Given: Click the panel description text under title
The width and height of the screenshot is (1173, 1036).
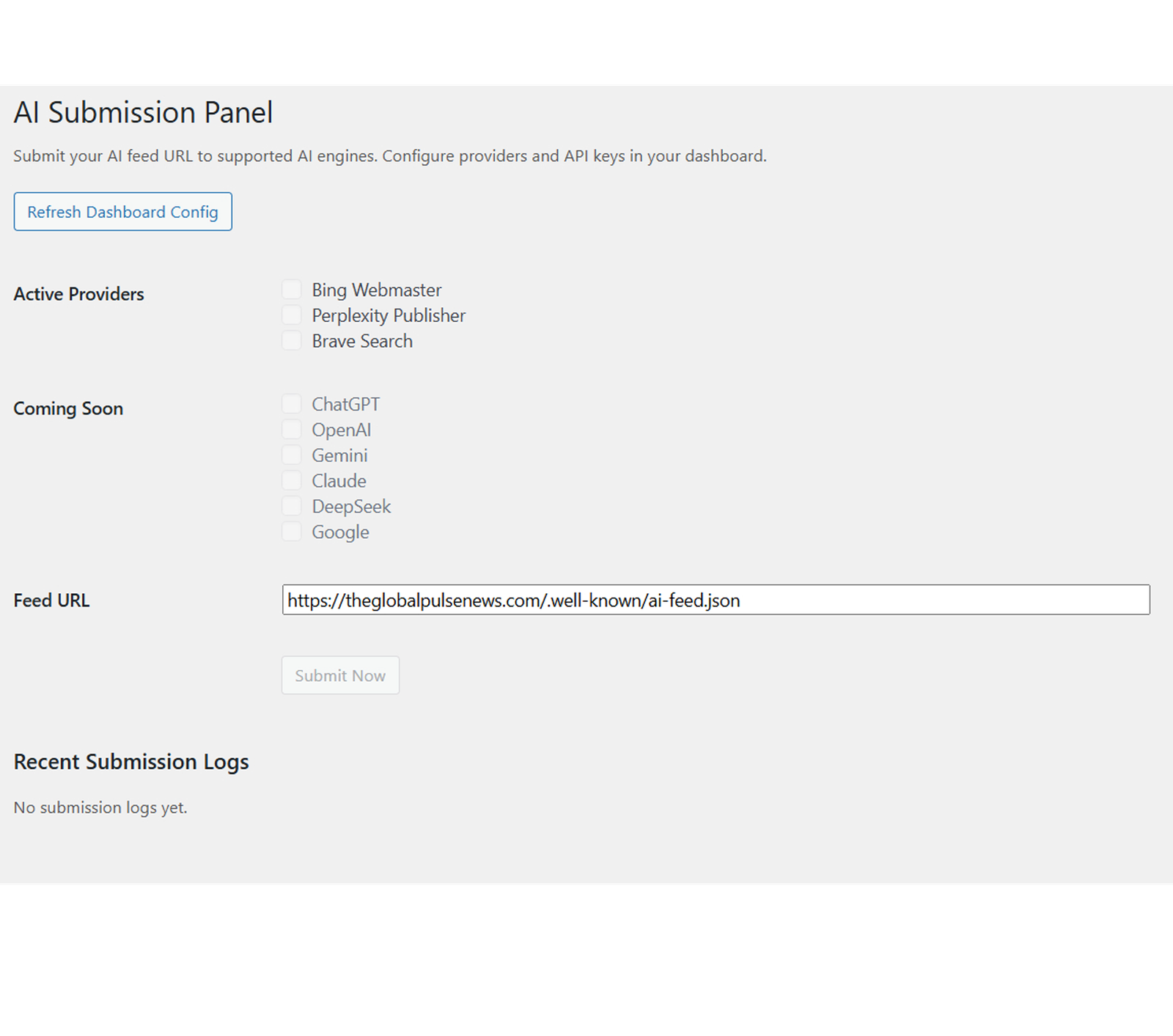Looking at the screenshot, I should (389, 156).
